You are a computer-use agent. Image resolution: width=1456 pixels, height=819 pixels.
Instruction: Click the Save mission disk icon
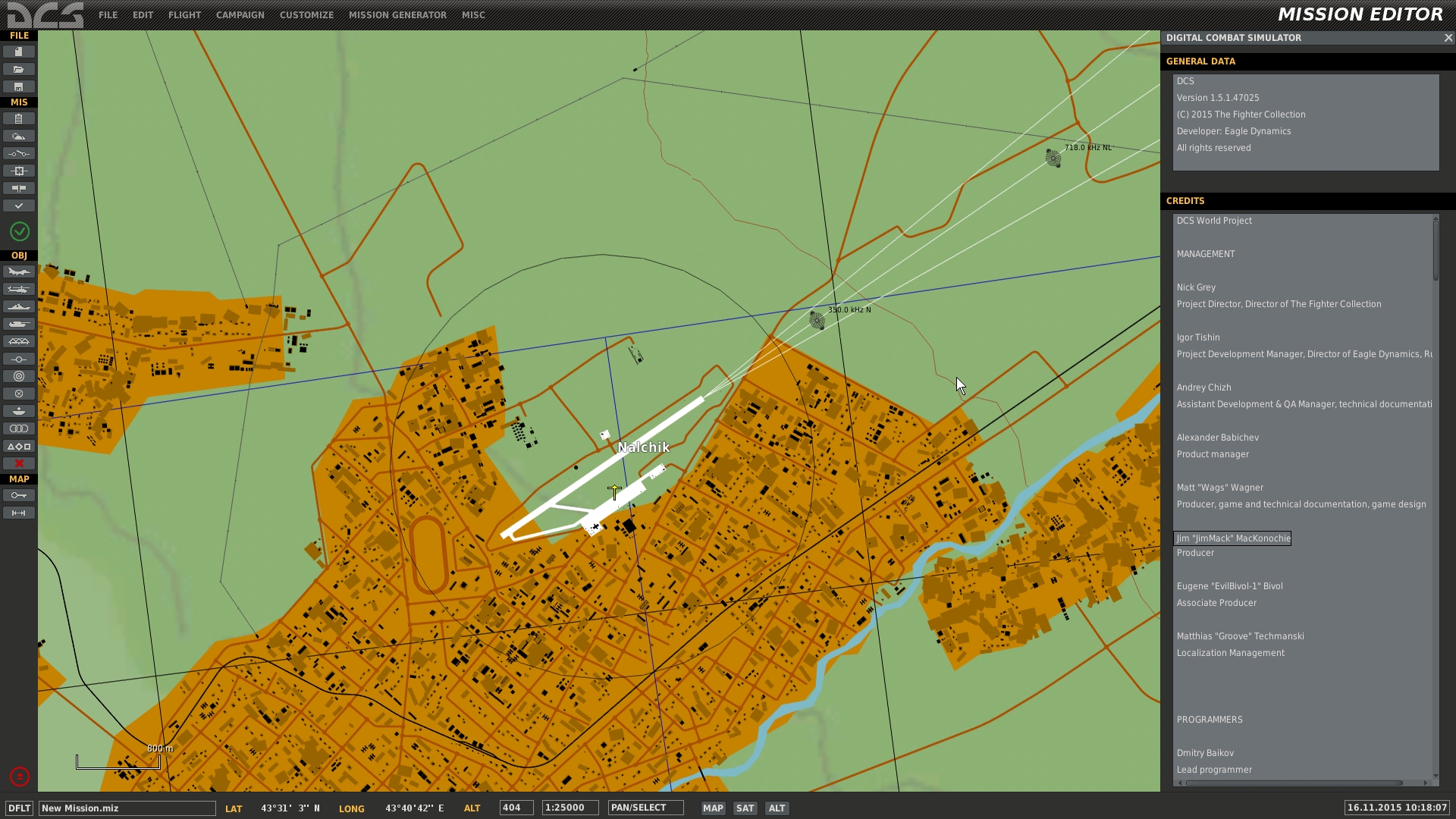point(19,86)
